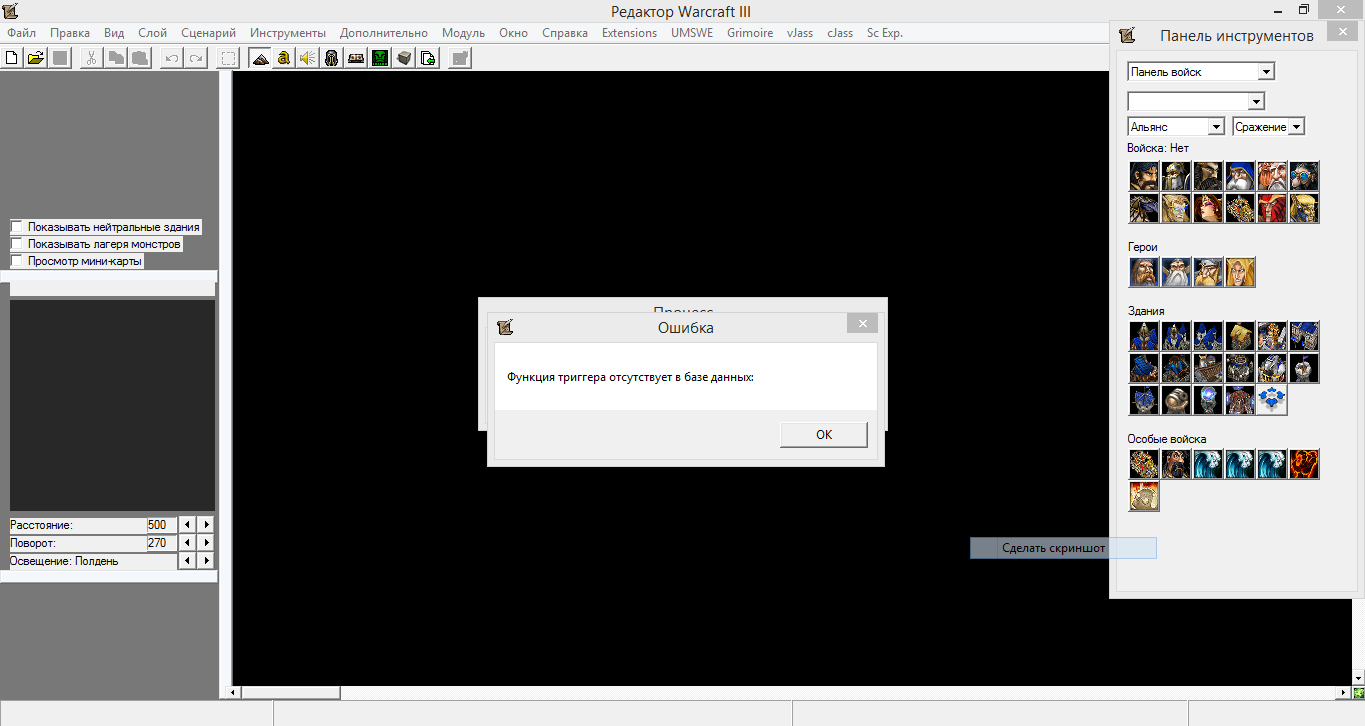Decrease Поворот with left arrow

[187, 543]
